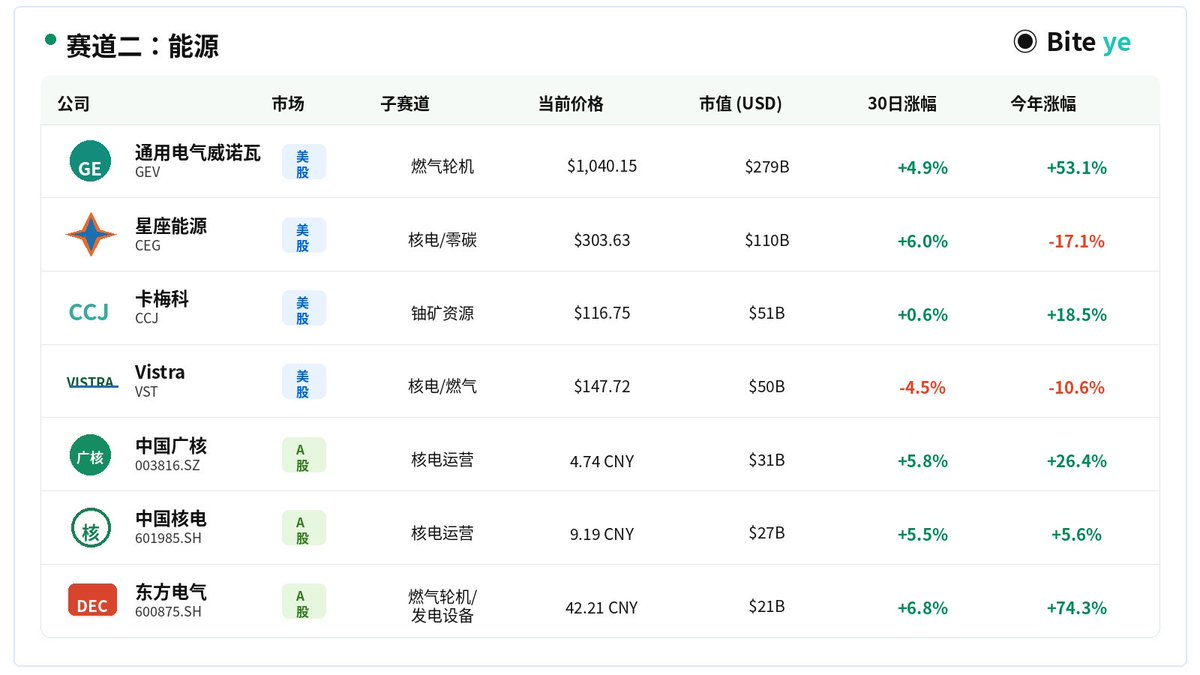Click the 燃气轮机 sub-track cell for GEV
The width and height of the screenshot is (1200, 675).
(x=443, y=166)
